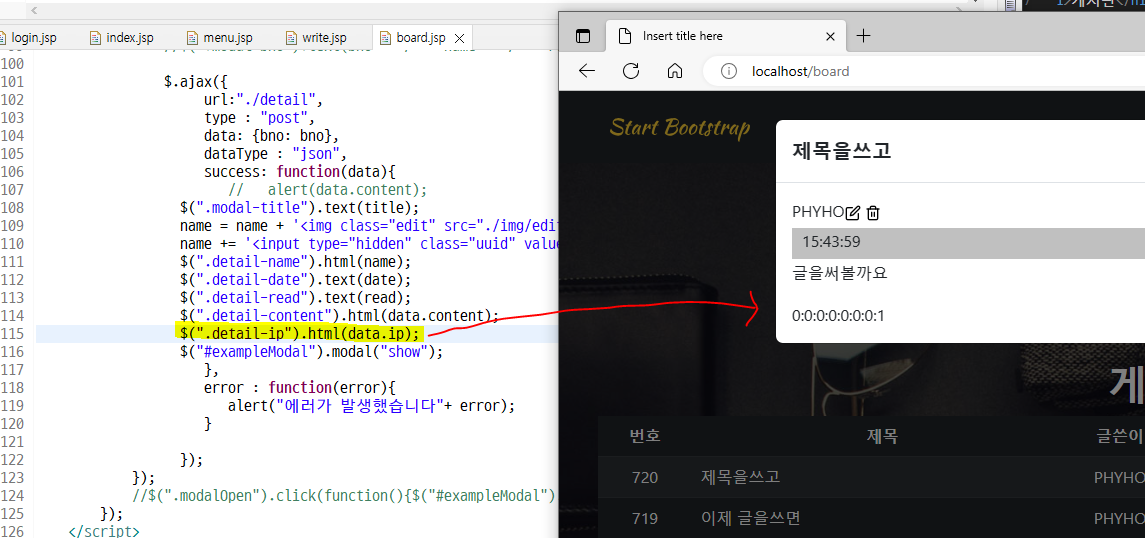Select the 'Insert title here' browser tab
The height and width of the screenshot is (538, 1145).
[x=727, y=36]
